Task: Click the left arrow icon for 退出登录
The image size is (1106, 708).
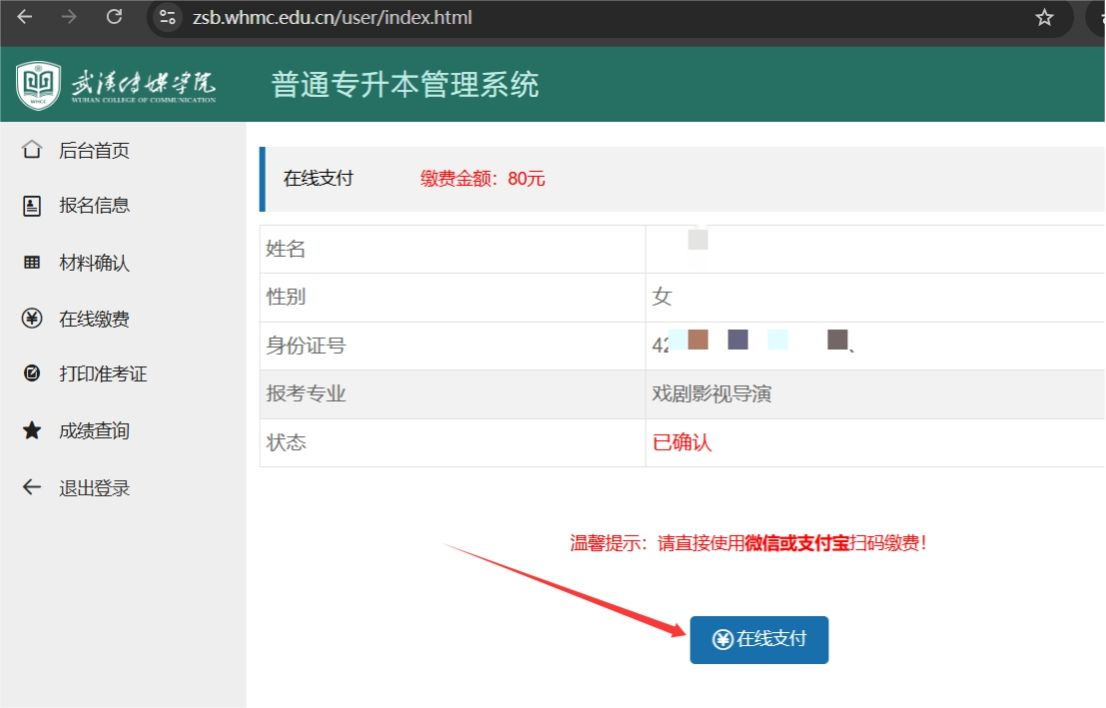Action: (x=32, y=488)
